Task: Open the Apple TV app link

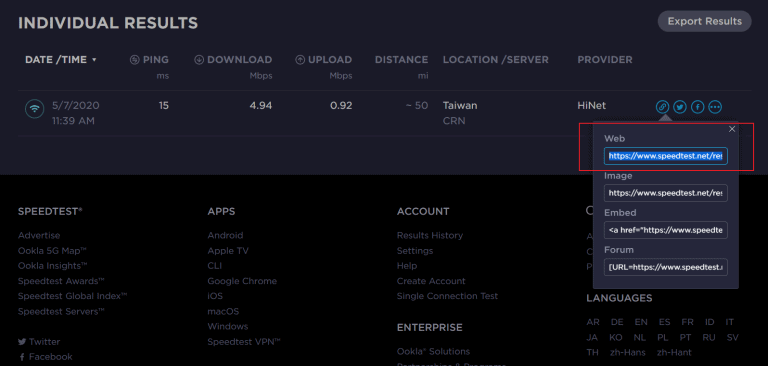Action: coord(228,251)
